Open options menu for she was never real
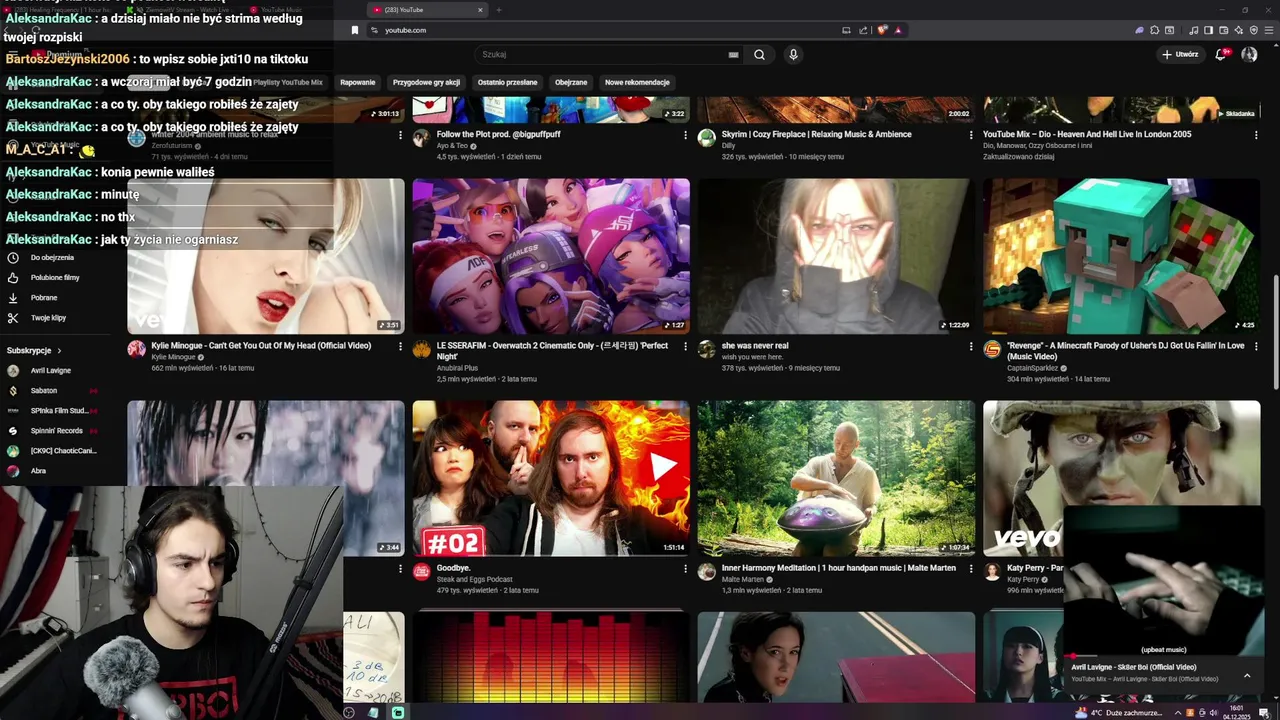 point(971,346)
